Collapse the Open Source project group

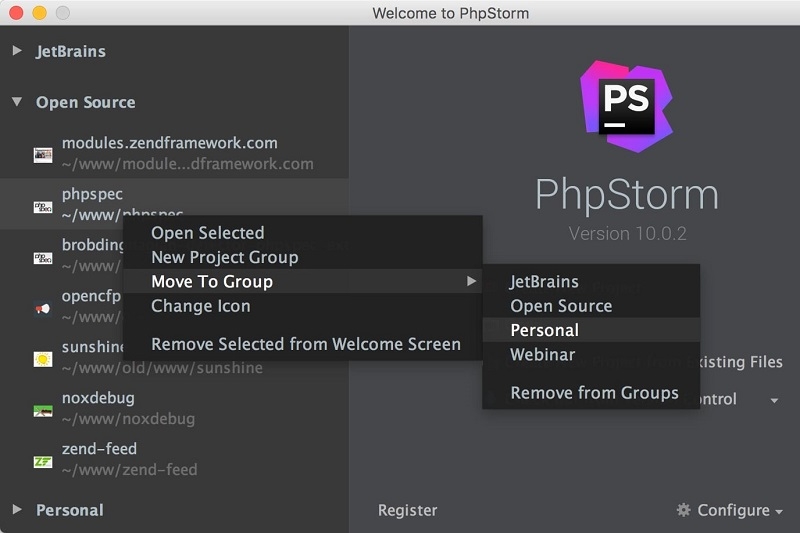tap(17, 102)
